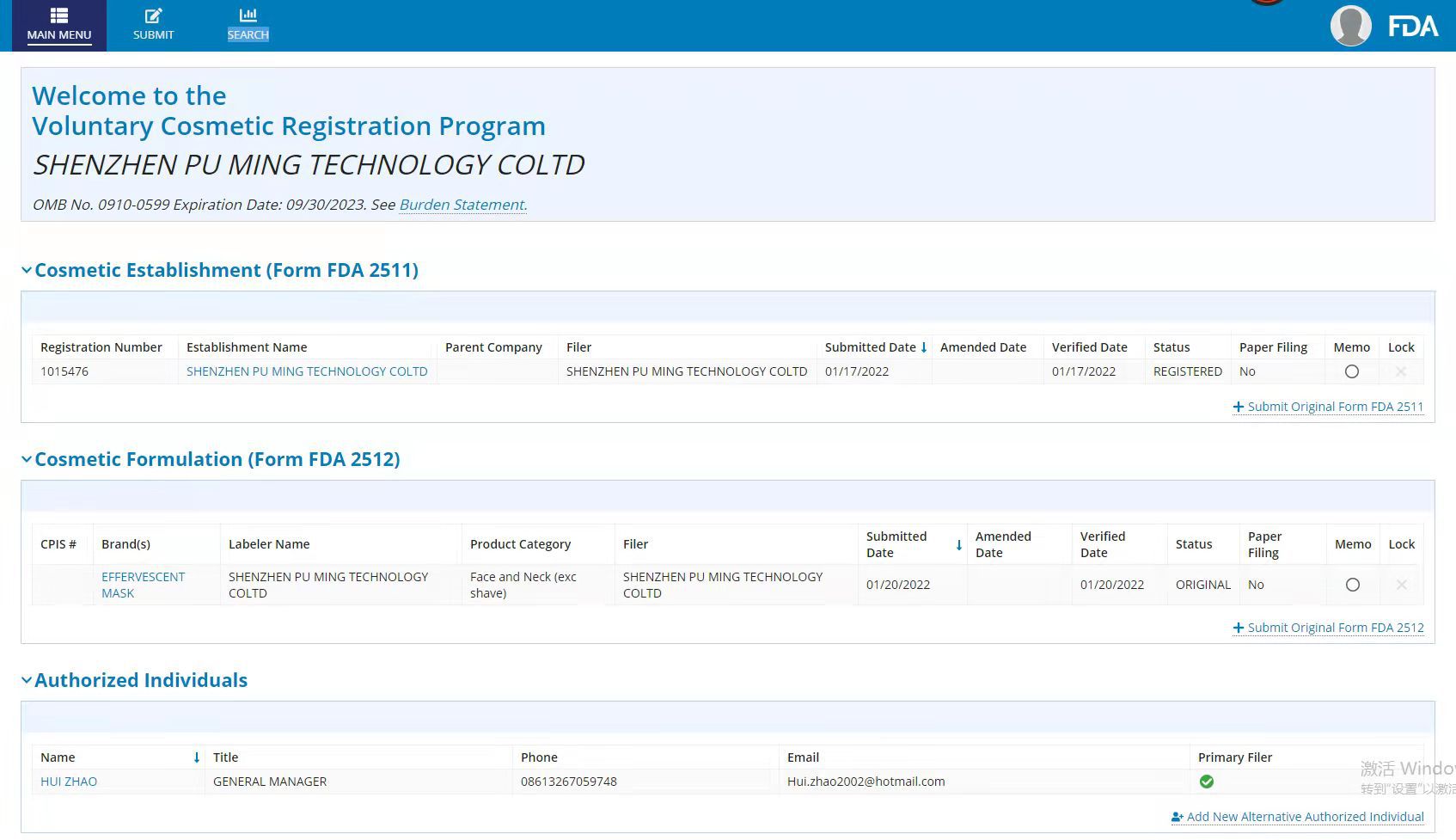Click the Amended Date header in Establishment table
Screen dimensions: 1456x840
[x=983, y=347]
